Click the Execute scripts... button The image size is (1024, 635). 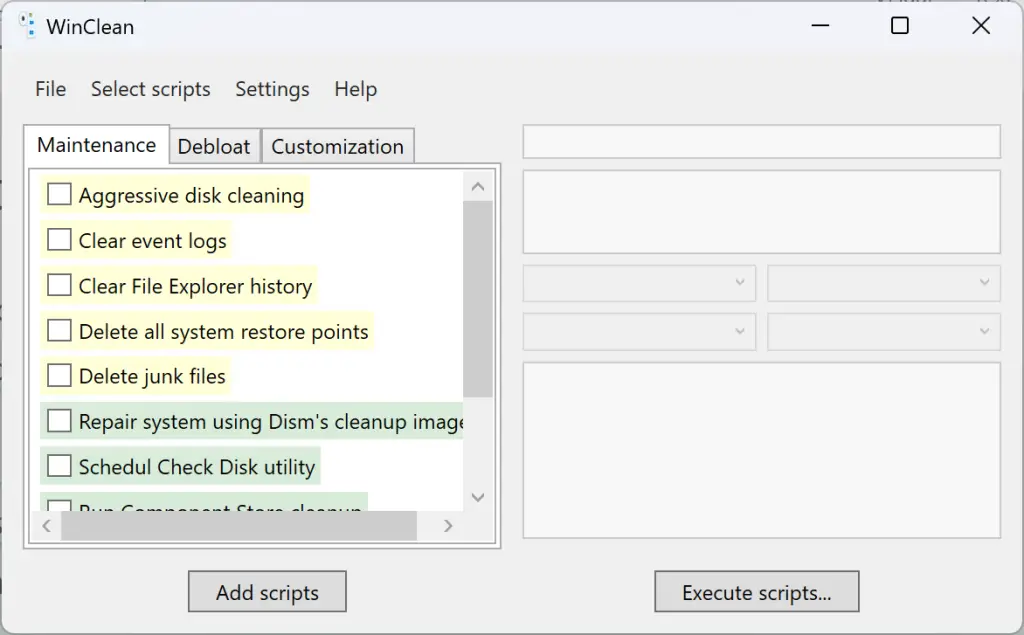756,592
